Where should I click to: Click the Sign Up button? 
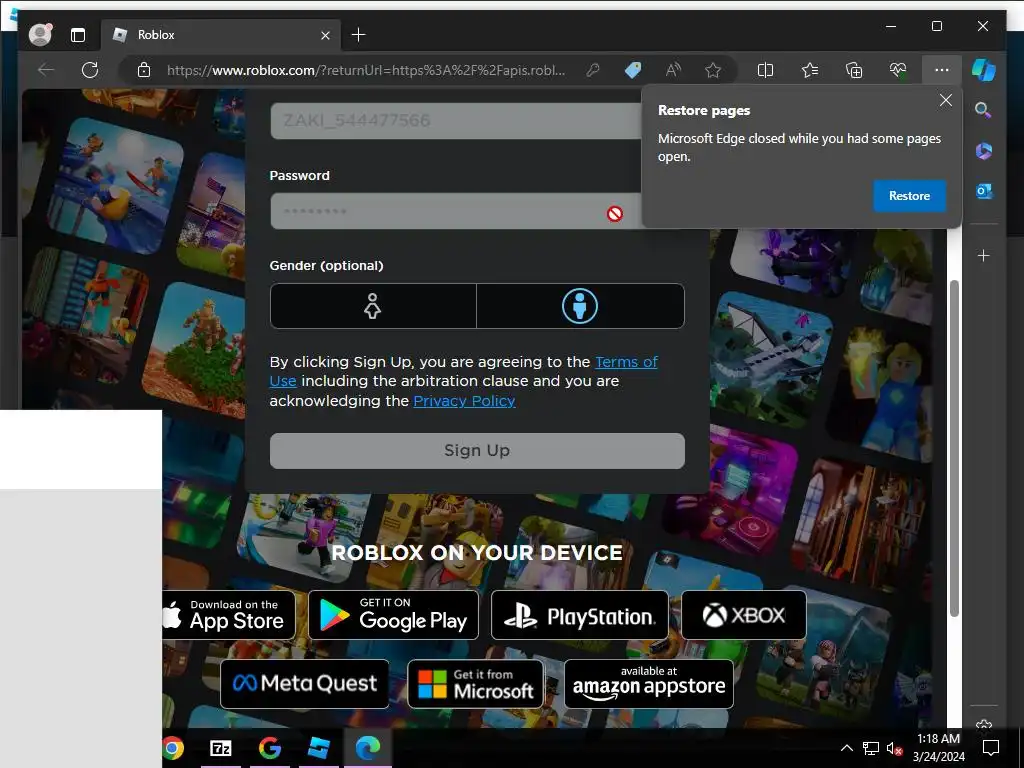pos(477,451)
